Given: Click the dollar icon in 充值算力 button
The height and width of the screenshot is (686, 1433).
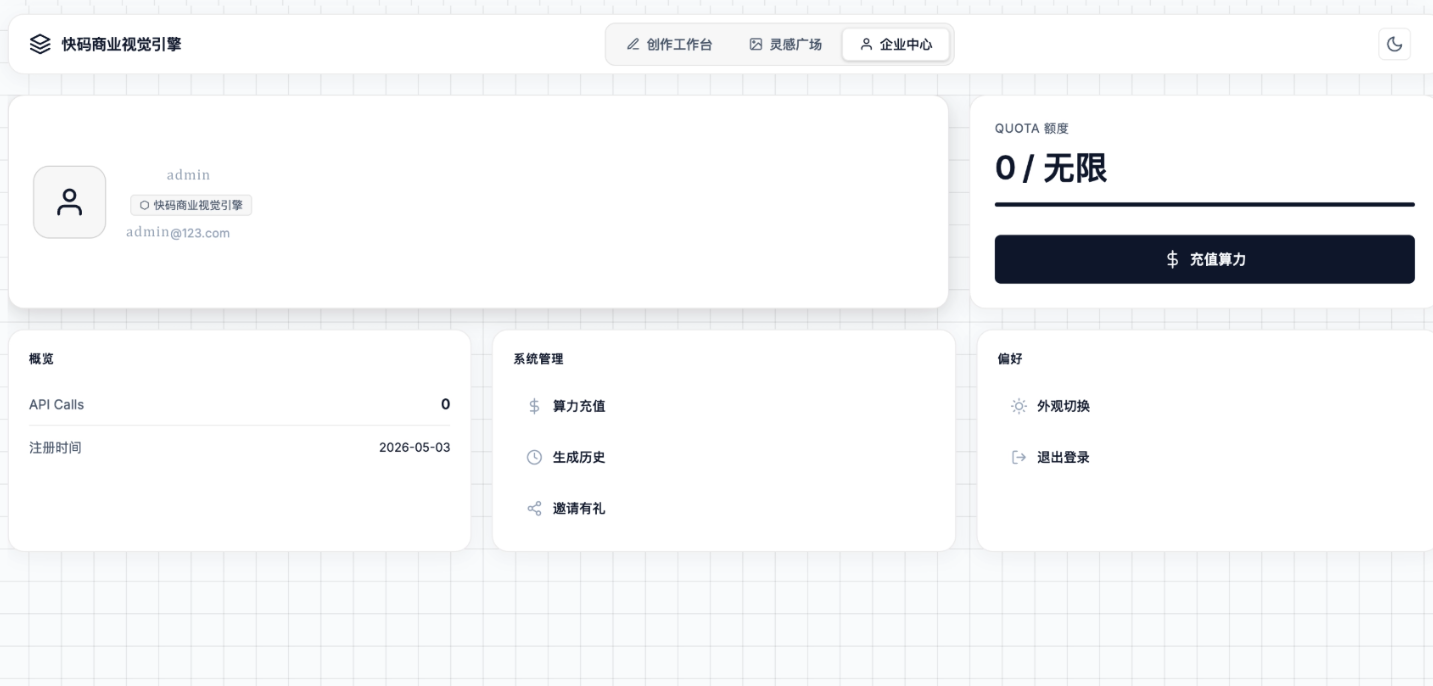Looking at the screenshot, I should click(1173, 259).
